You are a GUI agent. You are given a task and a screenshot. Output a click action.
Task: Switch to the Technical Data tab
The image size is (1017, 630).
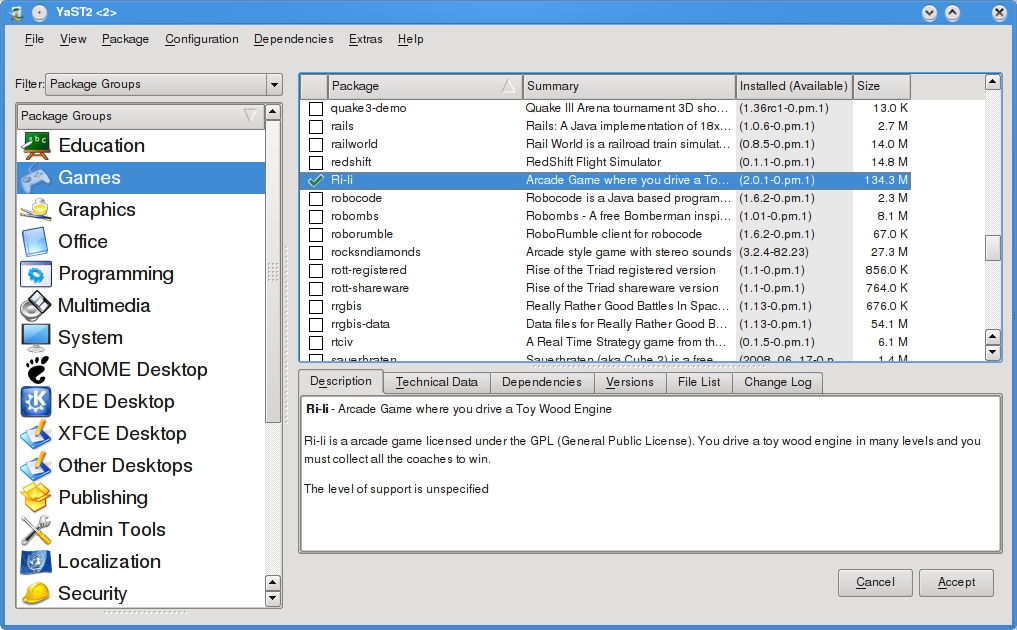coord(436,382)
